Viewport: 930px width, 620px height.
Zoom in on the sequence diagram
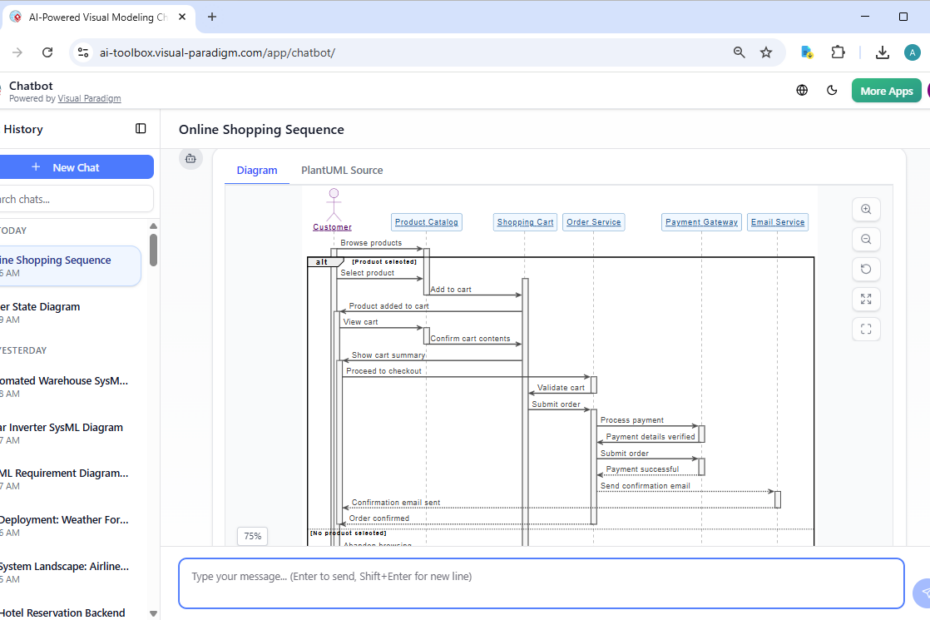[866, 209]
